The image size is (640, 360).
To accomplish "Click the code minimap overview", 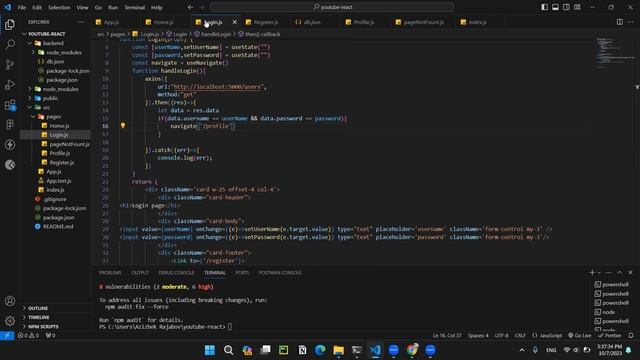I will click(614, 53).
